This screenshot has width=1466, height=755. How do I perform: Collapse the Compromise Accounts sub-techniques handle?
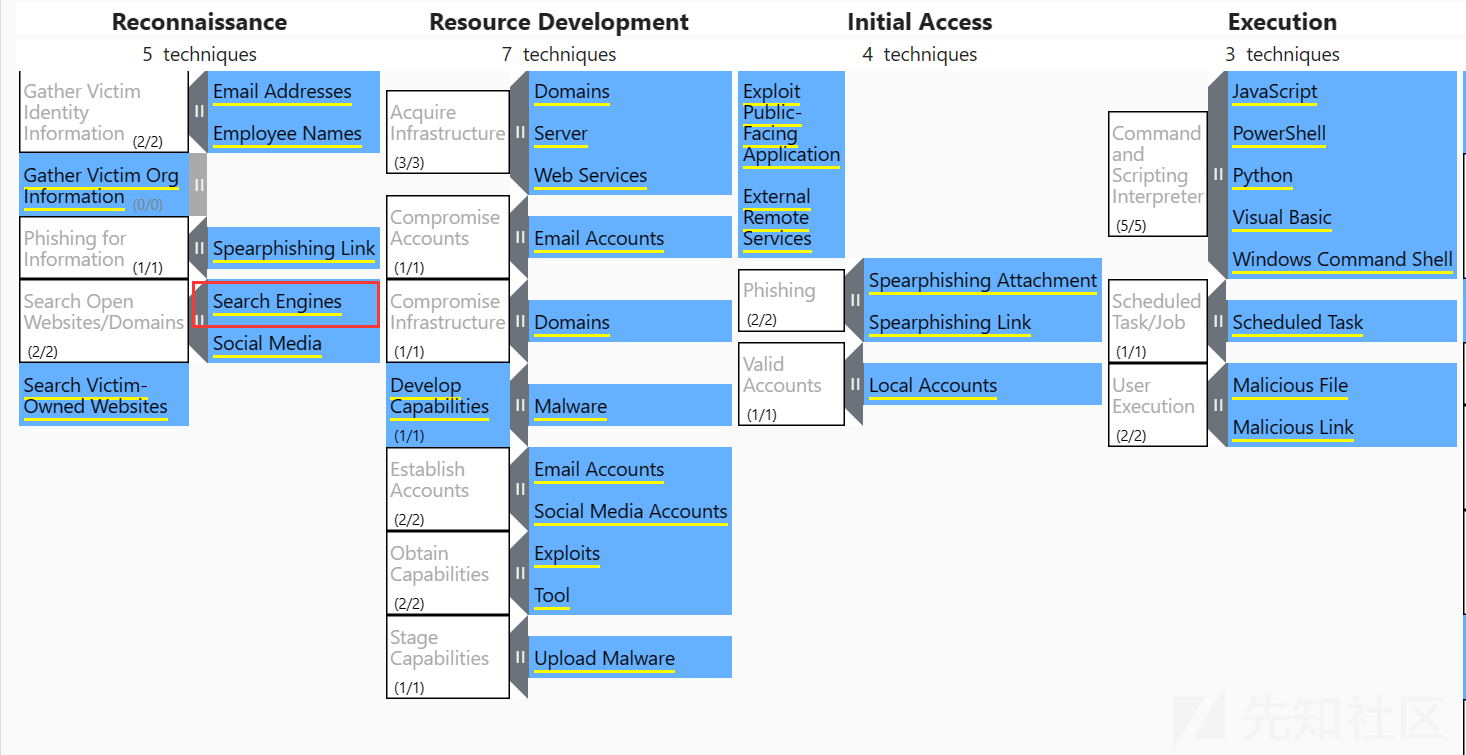point(520,237)
